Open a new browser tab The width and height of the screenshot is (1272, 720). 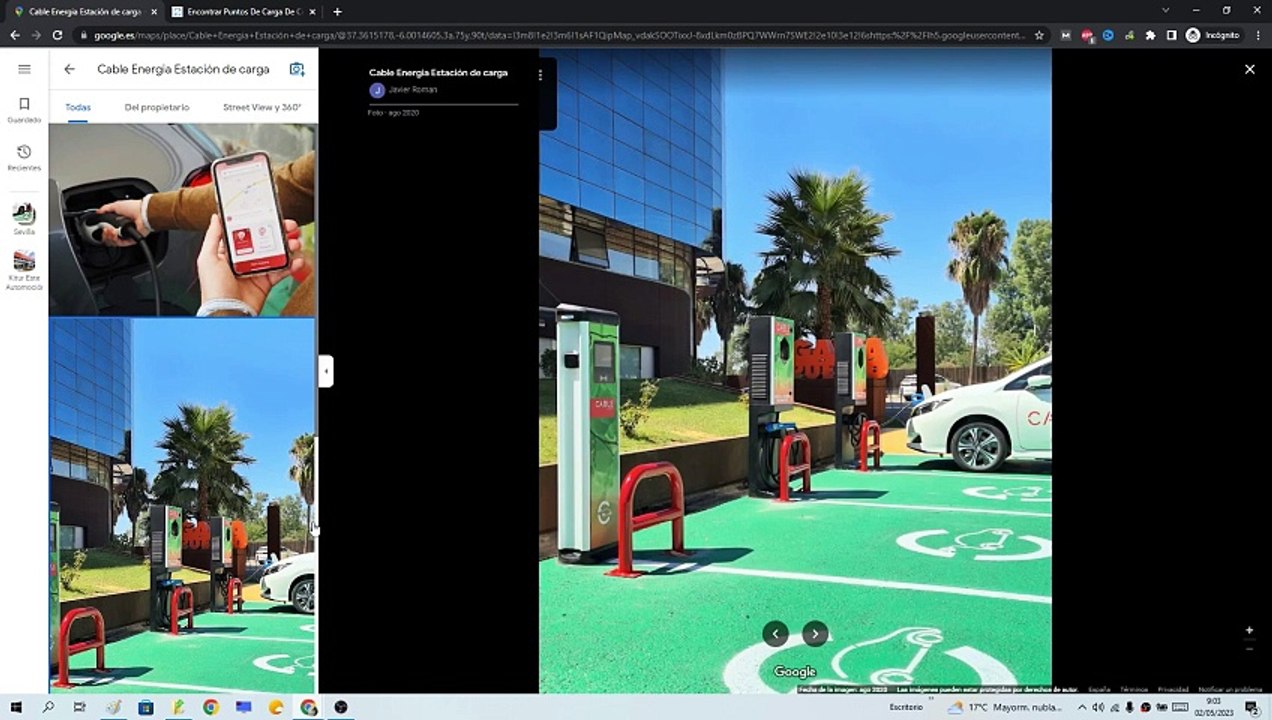point(337,11)
